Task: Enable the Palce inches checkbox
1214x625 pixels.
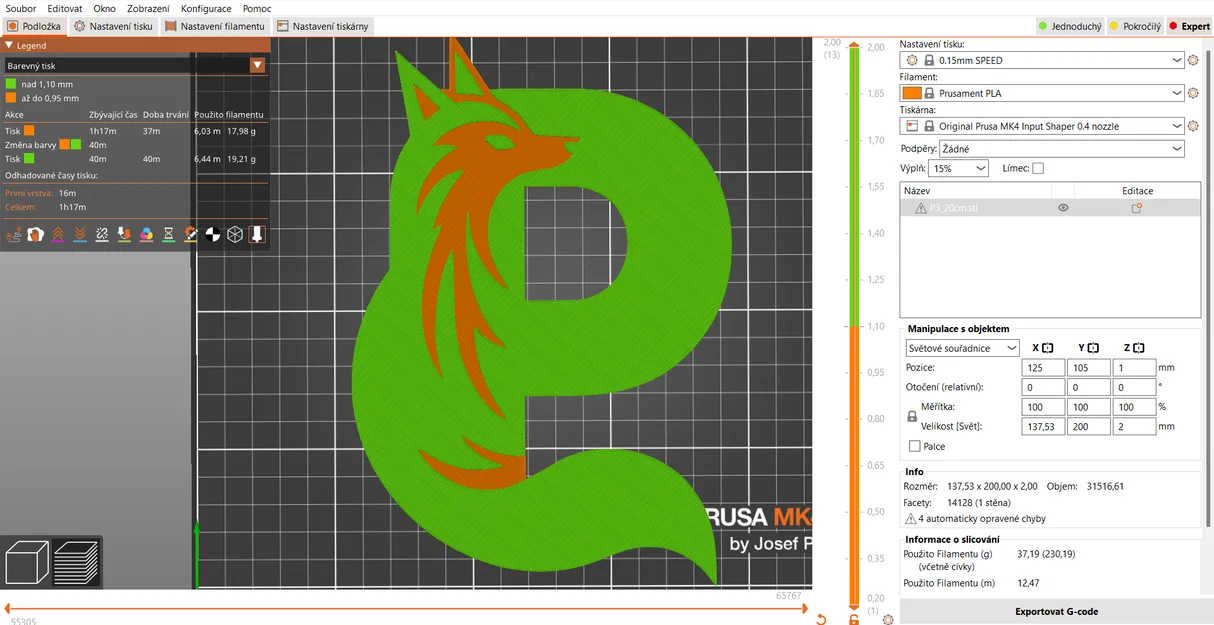Action: tap(915, 446)
